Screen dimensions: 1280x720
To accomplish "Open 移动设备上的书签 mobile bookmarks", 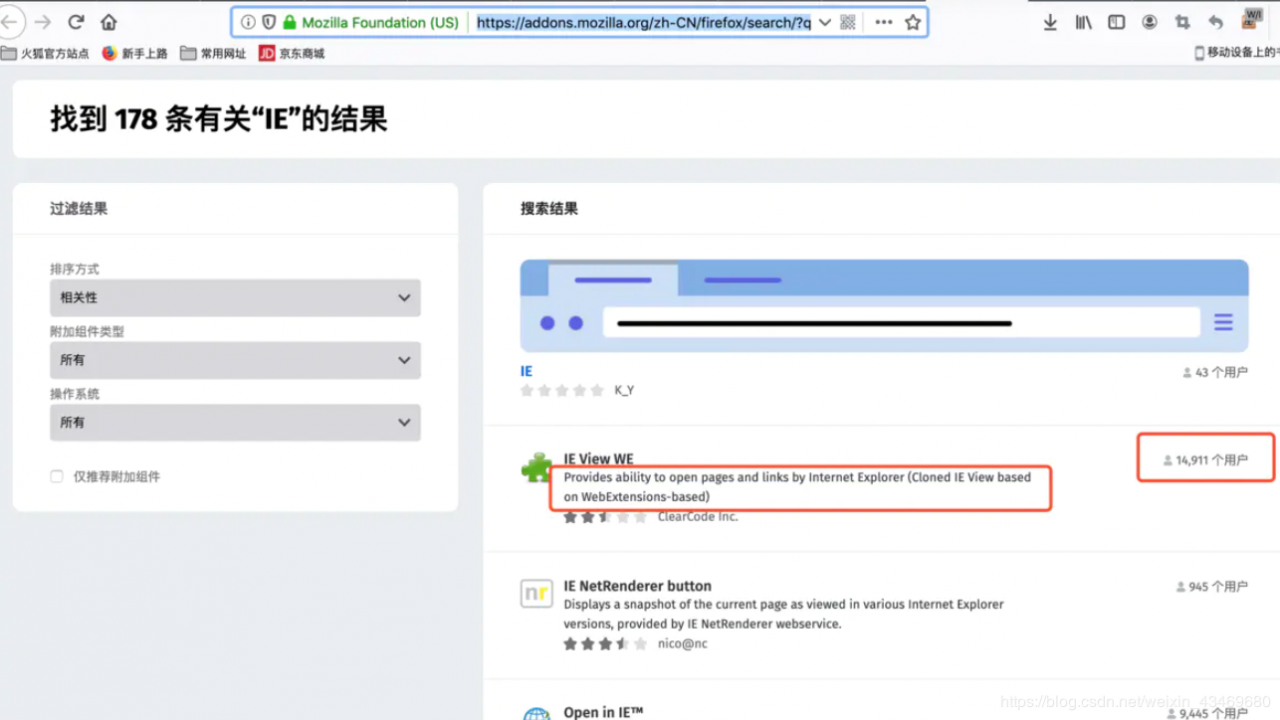I will click(1237, 53).
